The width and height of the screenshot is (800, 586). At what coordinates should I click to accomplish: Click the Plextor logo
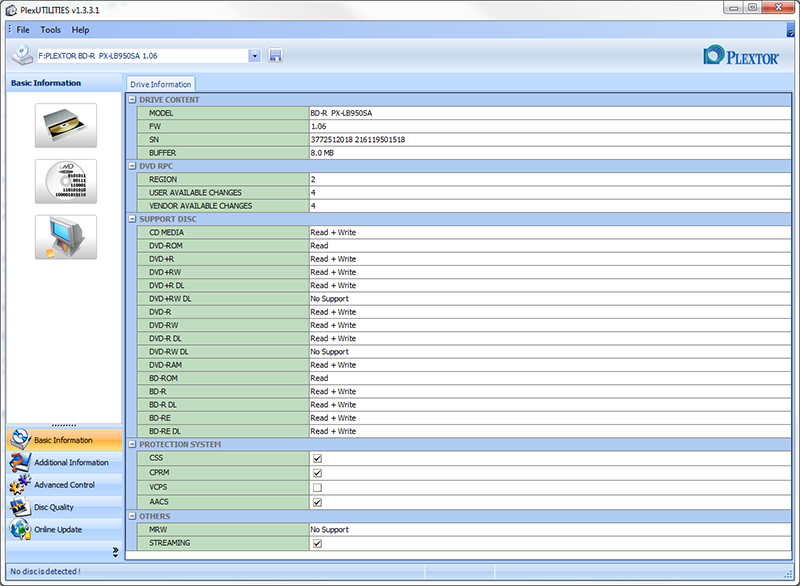pyautogui.click(x=741, y=56)
